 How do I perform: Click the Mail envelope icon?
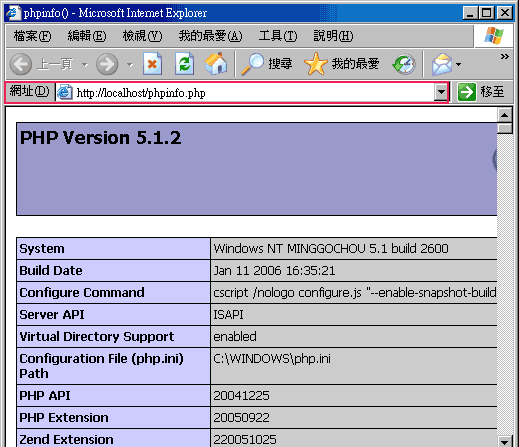tap(442, 64)
